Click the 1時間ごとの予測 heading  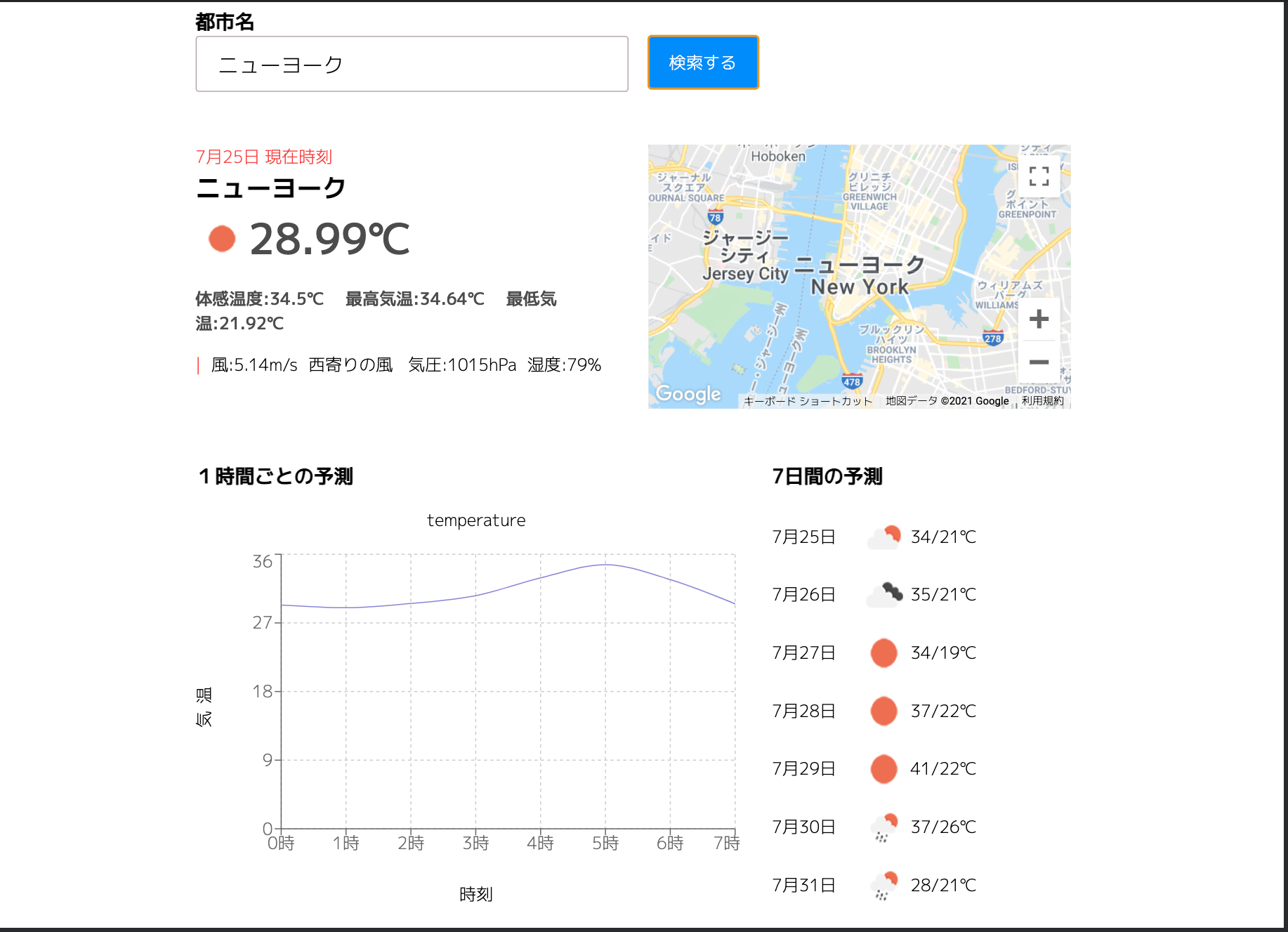click(x=275, y=476)
